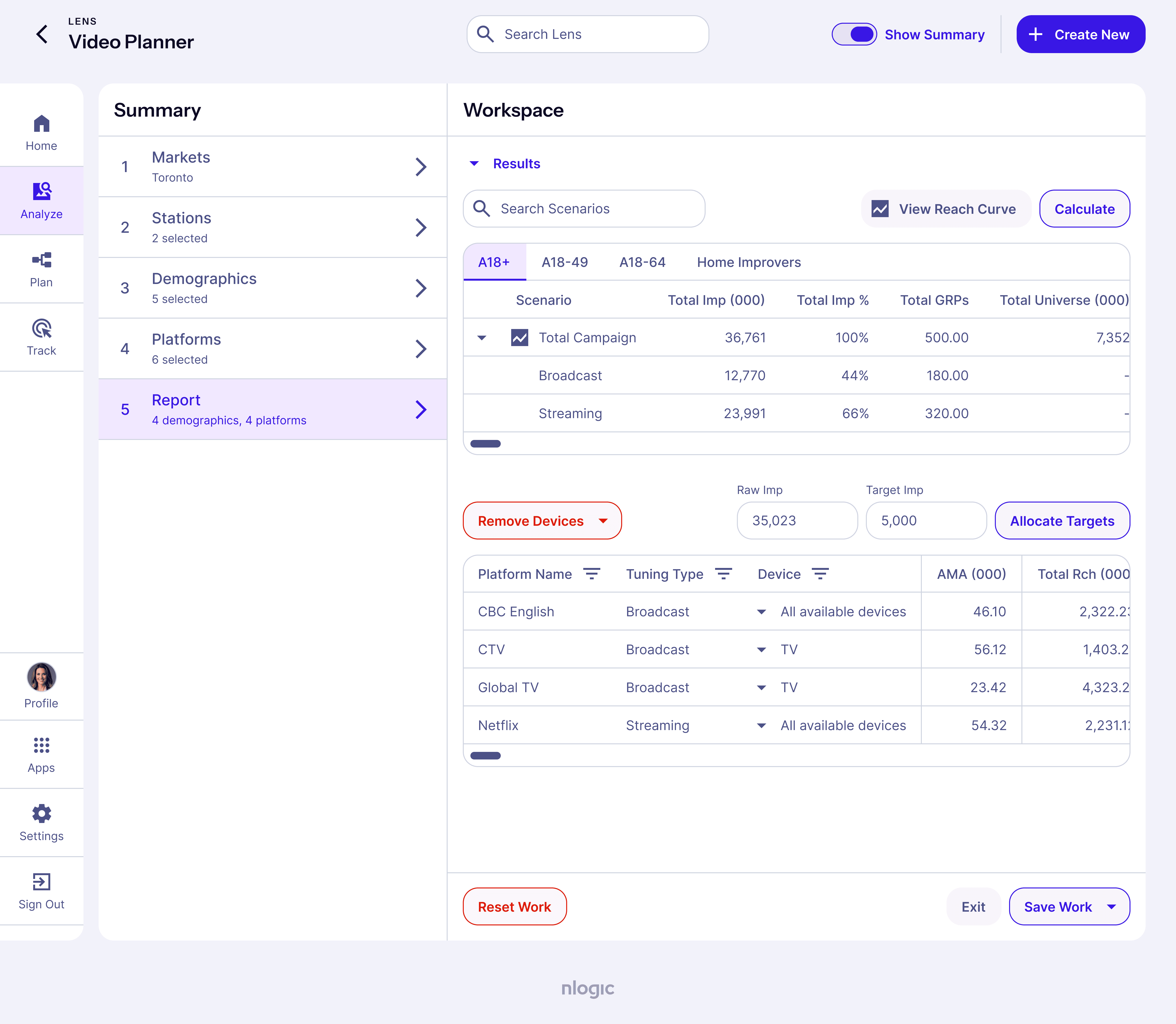Viewport: 1176px width, 1024px height.
Task: Click the Reset Work button
Action: click(514, 907)
